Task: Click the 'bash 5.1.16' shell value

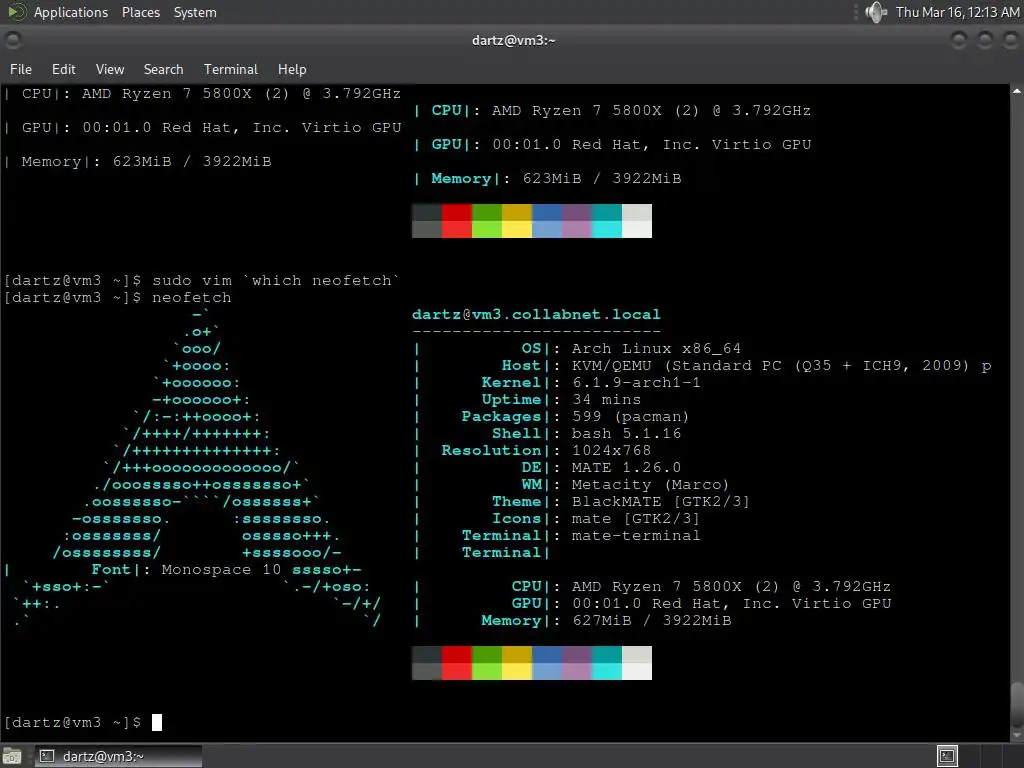Action: [626, 434]
